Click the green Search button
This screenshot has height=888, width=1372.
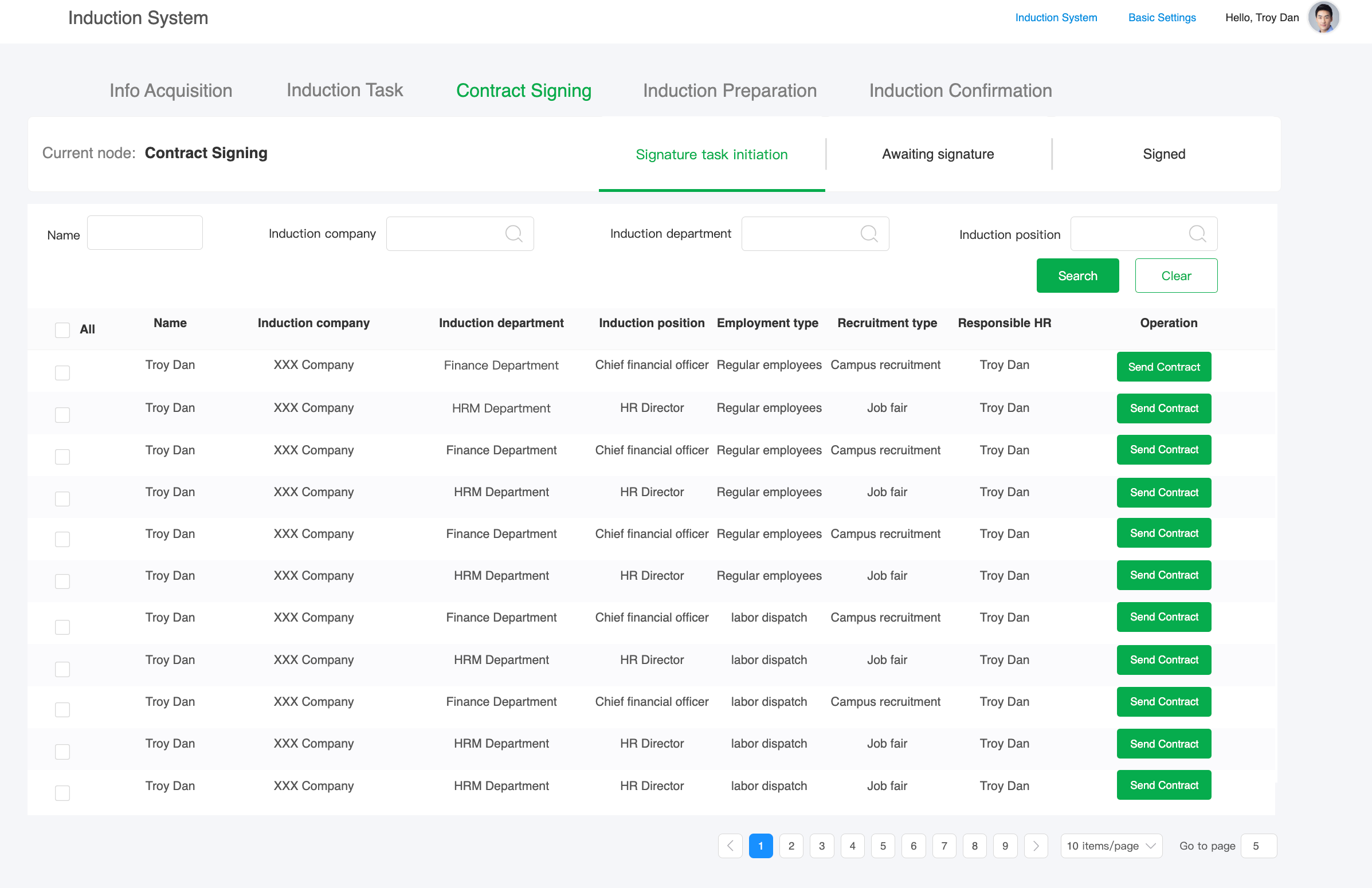(x=1077, y=276)
